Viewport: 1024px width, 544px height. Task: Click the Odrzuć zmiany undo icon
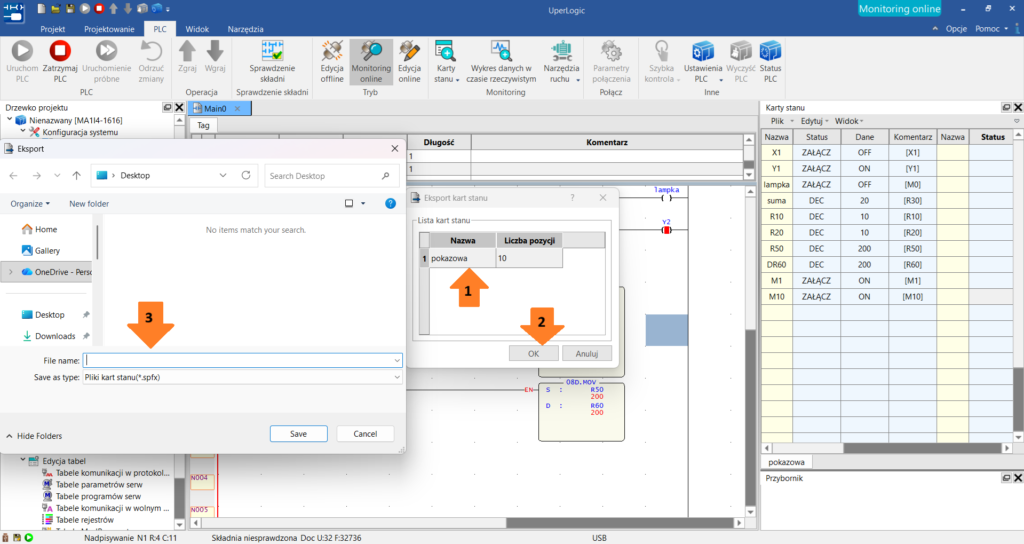tap(151, 51)
